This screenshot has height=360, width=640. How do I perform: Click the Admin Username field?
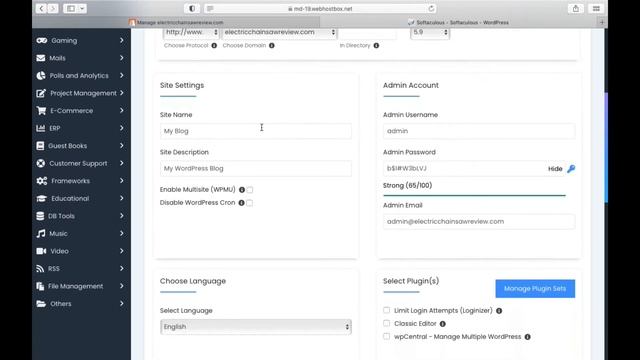479,131
